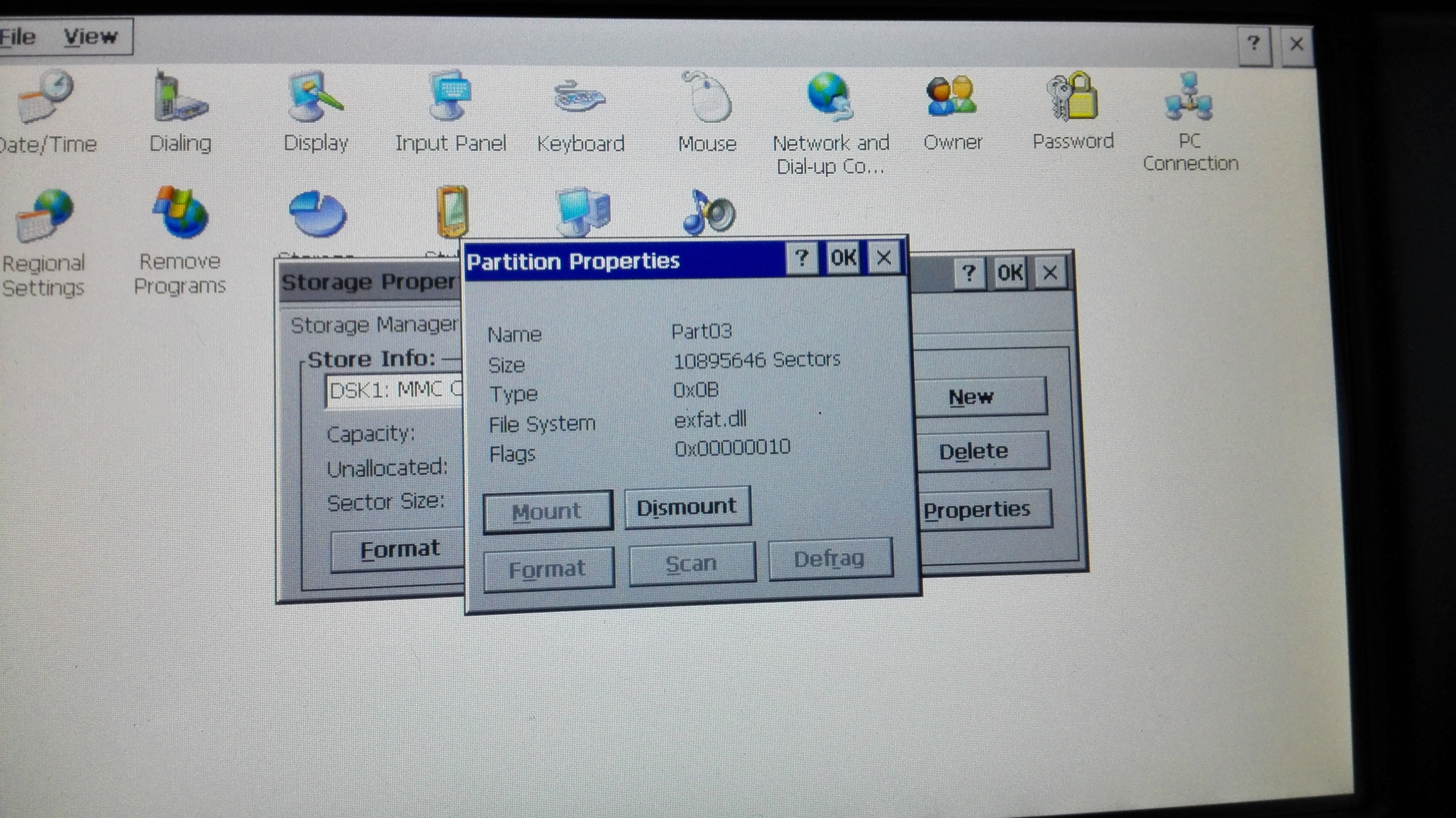Click the Dismount button in Partition Properties

pyautogui.click(x=687, y=507)
